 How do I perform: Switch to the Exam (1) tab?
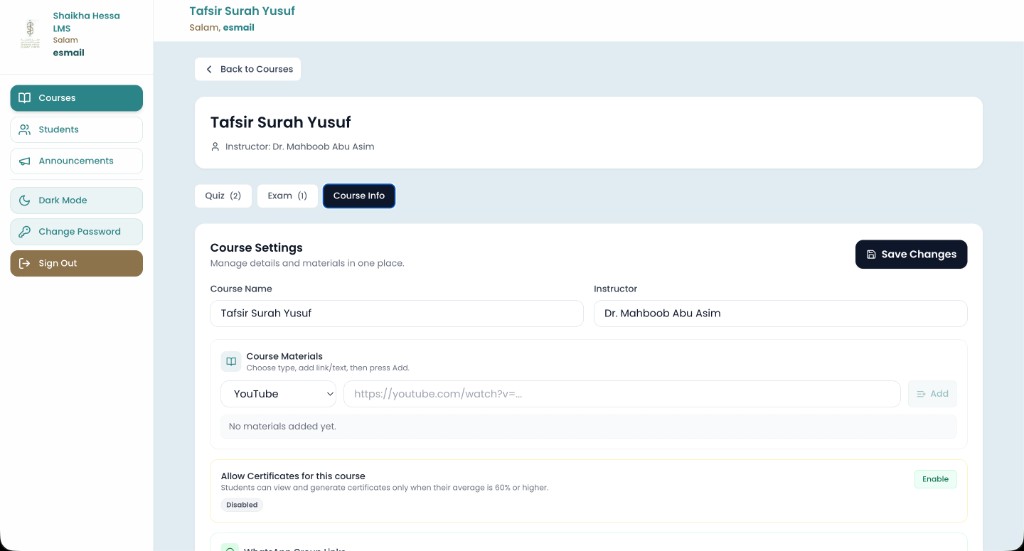[287, 196]
